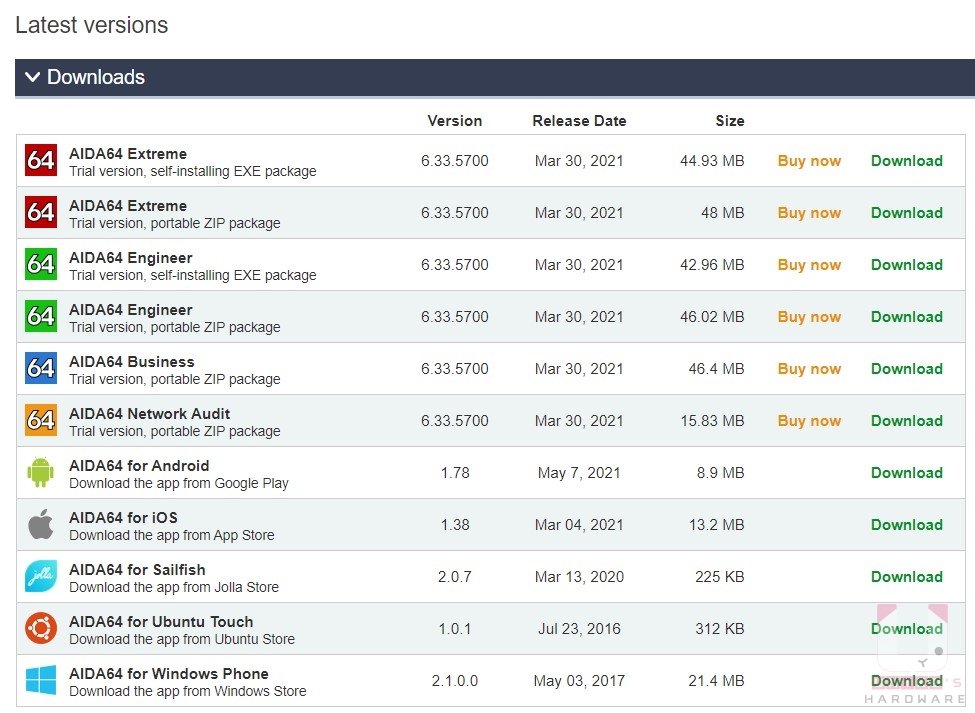
Task: Buy now AIDA64 Extreme EXE package
Action: pos(809,161)
